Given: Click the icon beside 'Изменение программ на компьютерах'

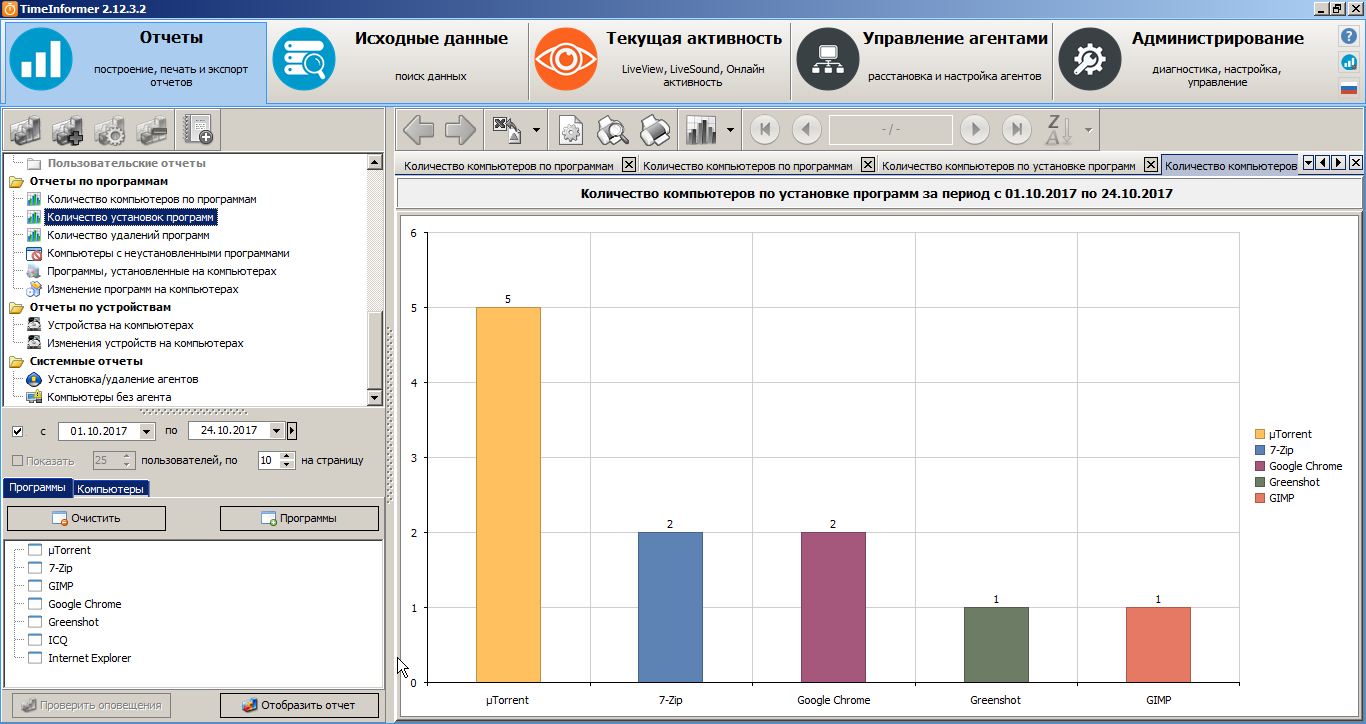Looking at the screenshot, I should tap(35, 289).
